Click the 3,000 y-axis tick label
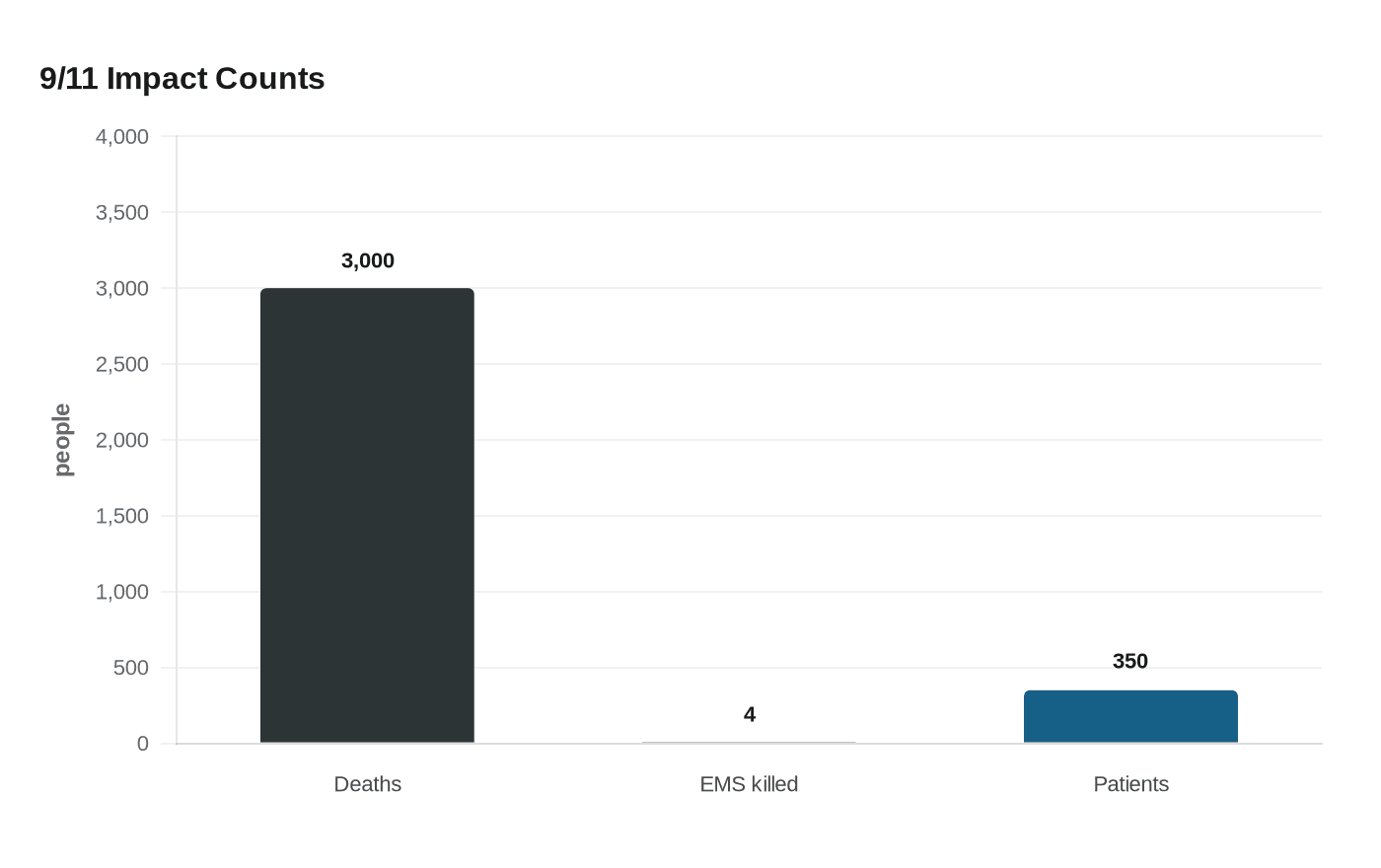Viewport: 1381px width, 868px height. point(122,288)
